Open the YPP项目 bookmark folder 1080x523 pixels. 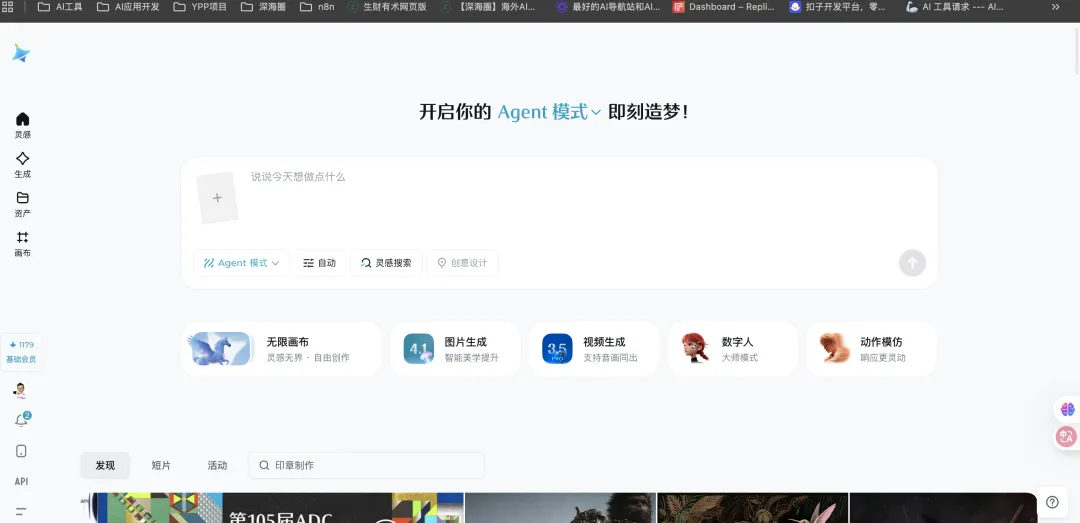200,7
